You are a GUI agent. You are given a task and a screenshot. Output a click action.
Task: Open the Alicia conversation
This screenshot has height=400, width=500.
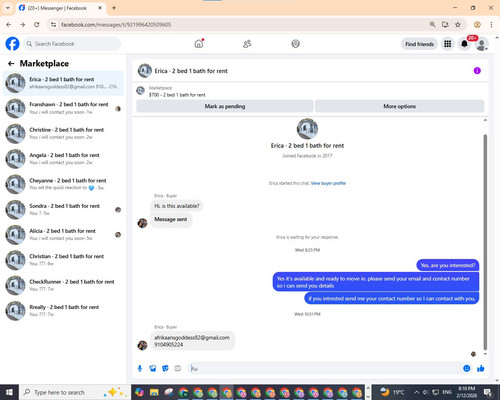coord(63,234)
